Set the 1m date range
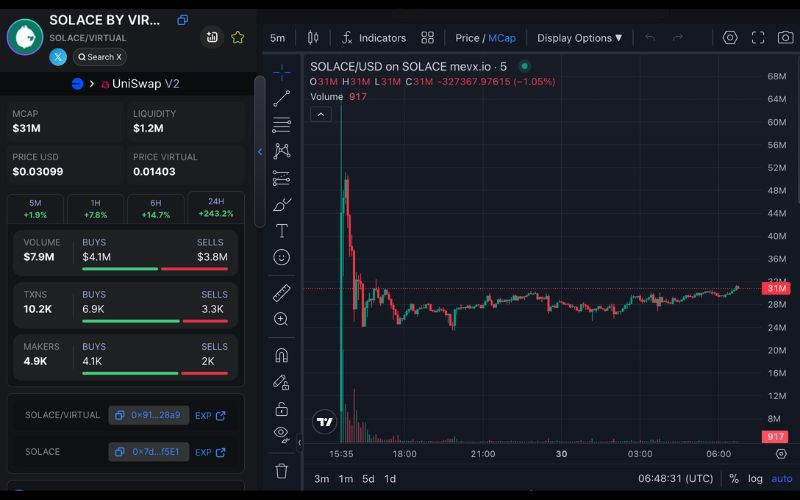 [x=346, y=479]
